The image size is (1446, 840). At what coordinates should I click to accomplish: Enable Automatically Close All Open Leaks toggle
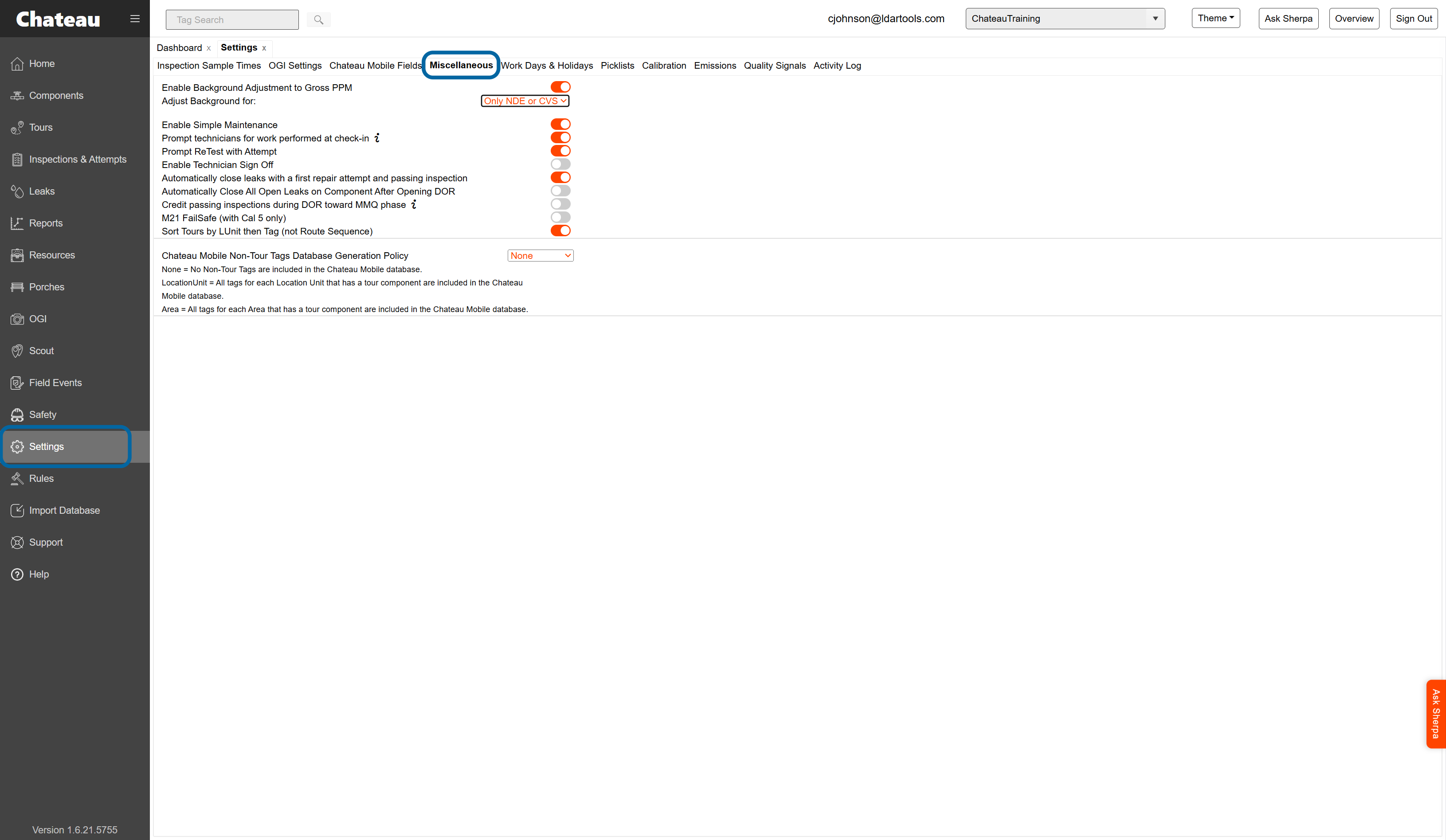point(560,191)
